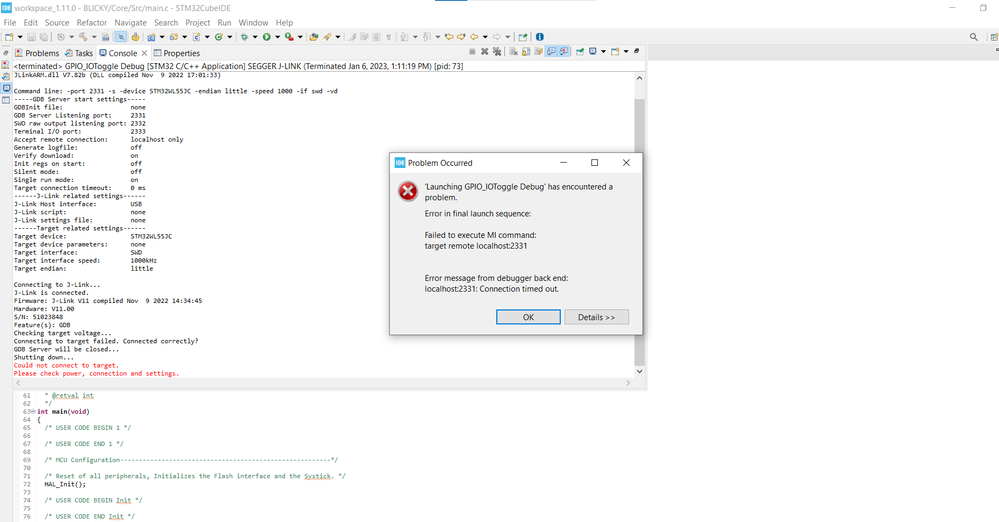Viewport: 999px width, 522px height.
Task: Toggle show console when standard out changes
Action: pyautogui.click(x=551, y=52)
